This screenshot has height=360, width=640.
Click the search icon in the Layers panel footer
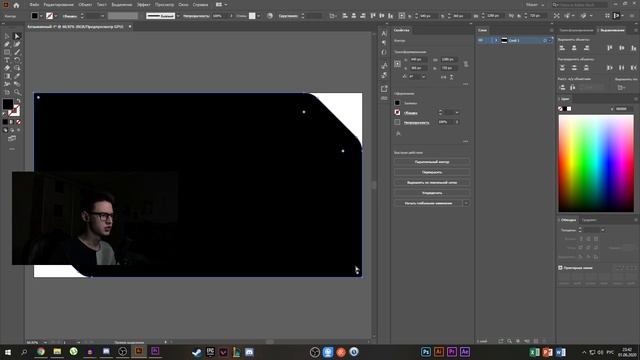[x=509, y=341]
